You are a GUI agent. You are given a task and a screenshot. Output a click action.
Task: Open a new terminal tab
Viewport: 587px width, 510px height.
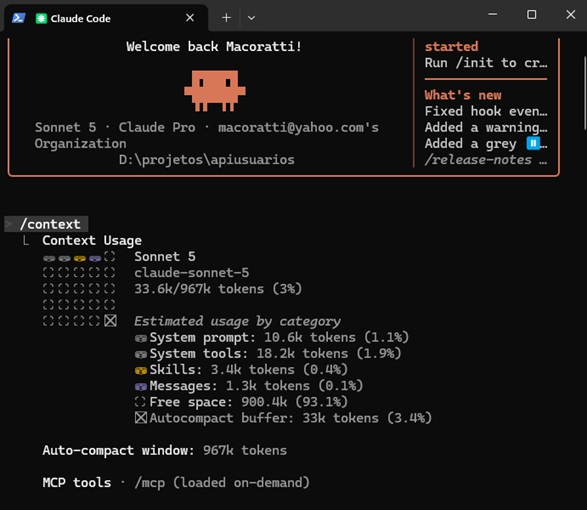point(226,18)
